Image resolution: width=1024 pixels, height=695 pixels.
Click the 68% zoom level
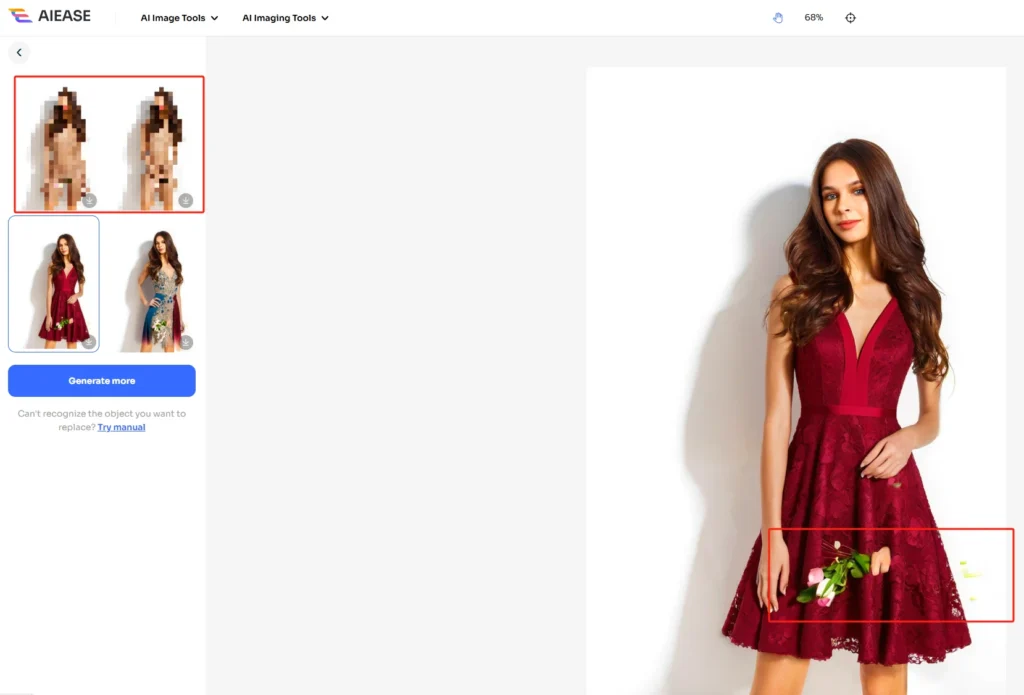(814, 18)
